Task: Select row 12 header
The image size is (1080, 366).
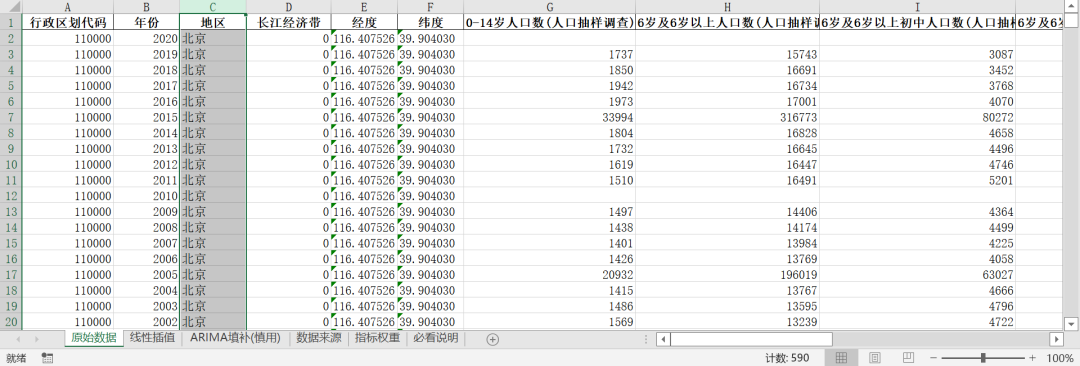Action: pos(12,196)
